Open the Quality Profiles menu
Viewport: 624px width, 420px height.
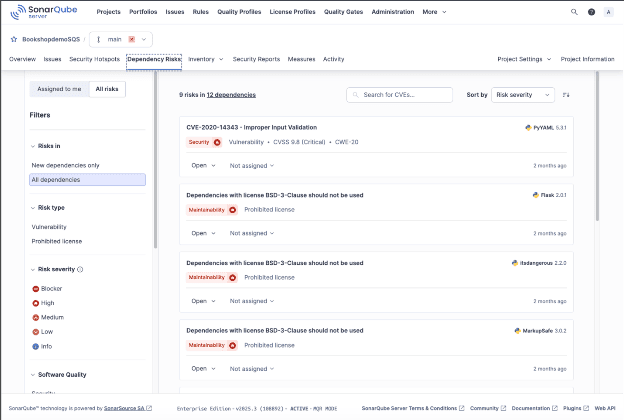coord(239,12)
